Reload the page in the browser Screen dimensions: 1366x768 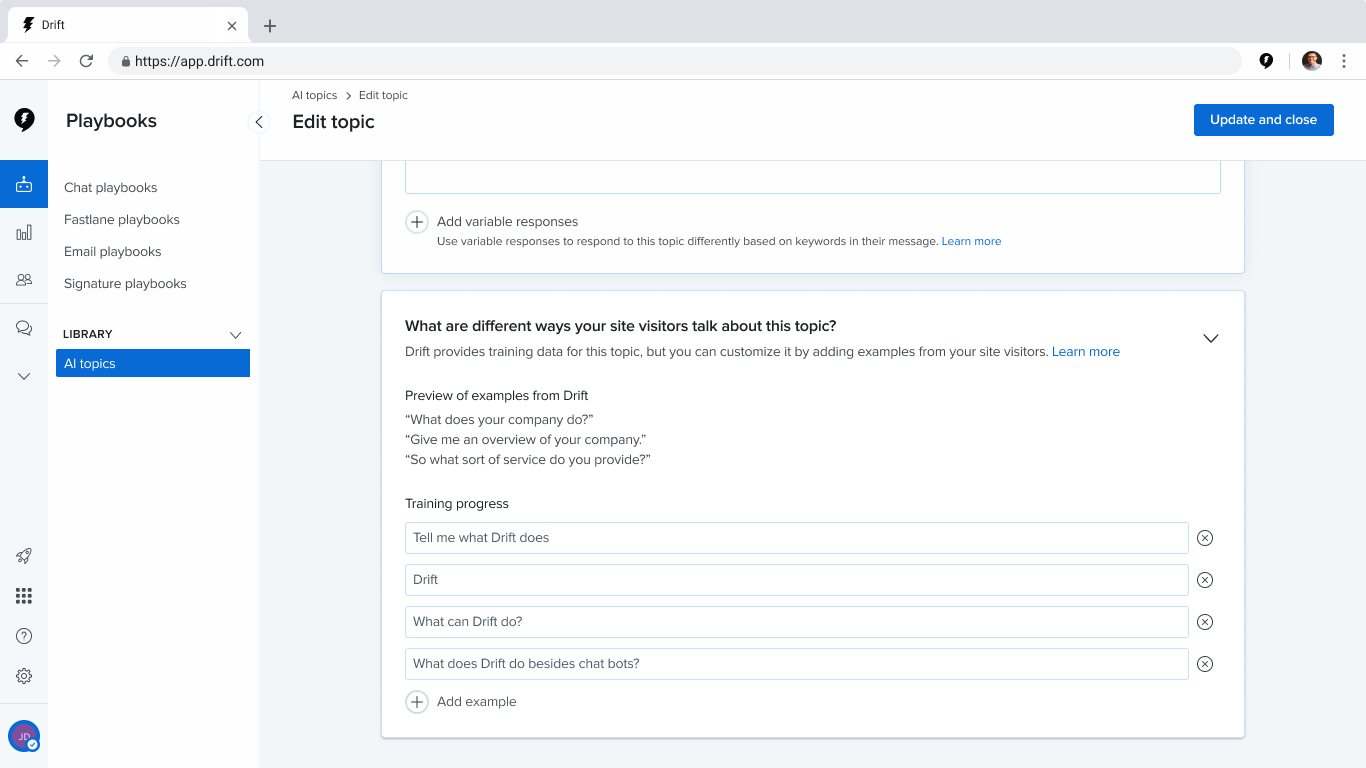tap(87, 61)
